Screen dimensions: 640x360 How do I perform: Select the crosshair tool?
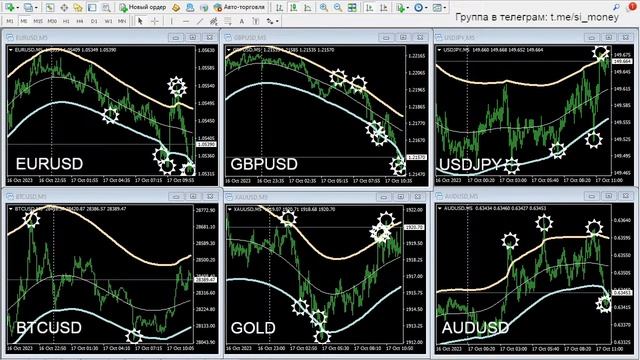pyautogui.click(x=155, y=21)
